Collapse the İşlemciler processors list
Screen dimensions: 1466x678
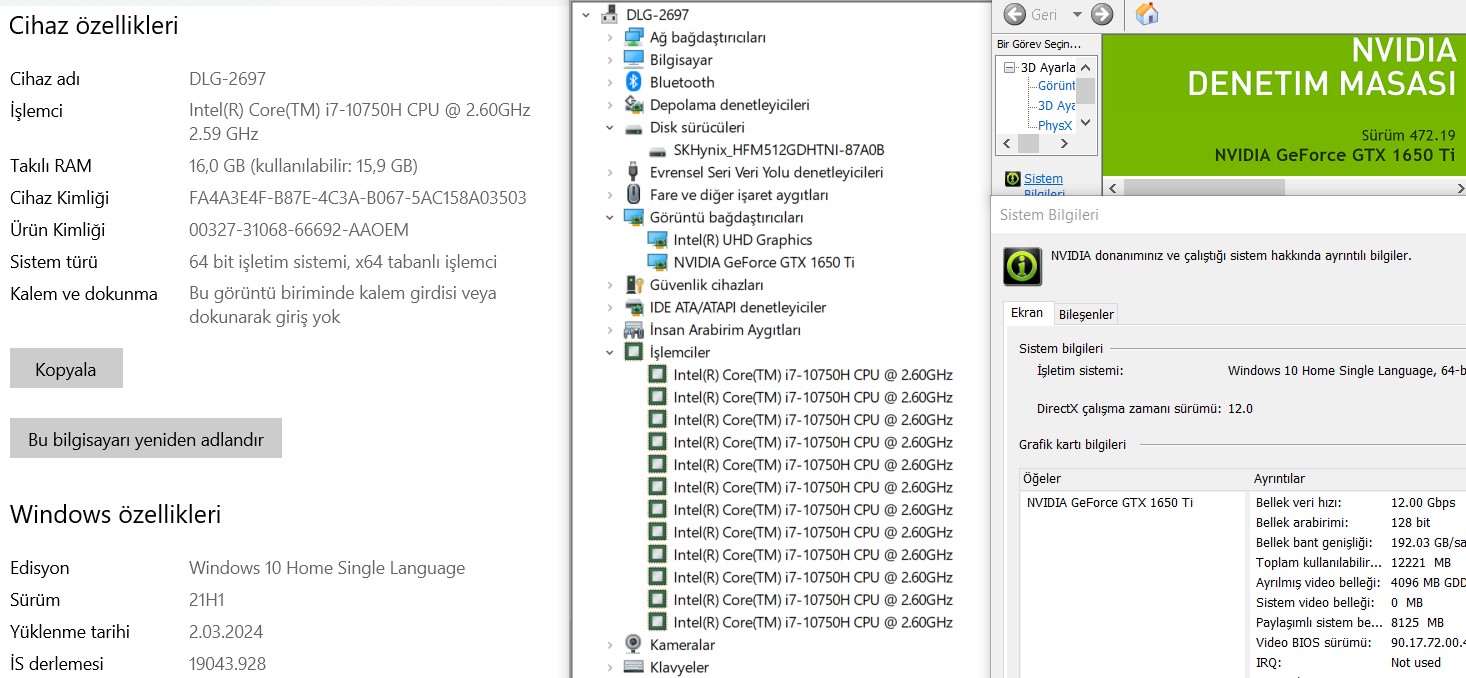coord(611,352)
